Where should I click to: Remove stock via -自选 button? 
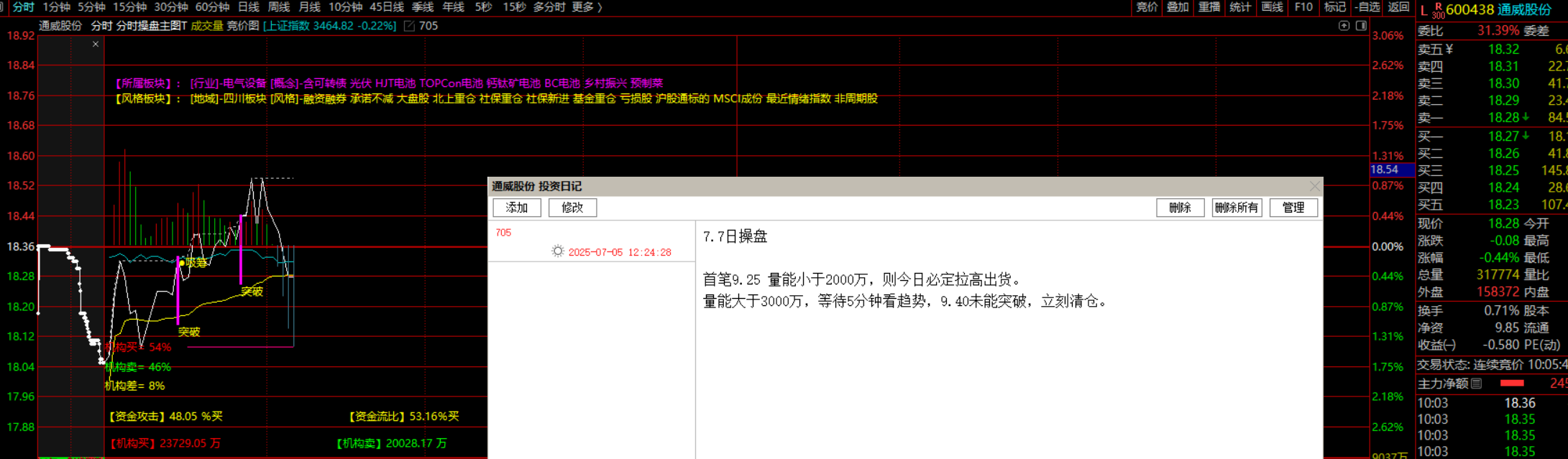point(1367,7)
